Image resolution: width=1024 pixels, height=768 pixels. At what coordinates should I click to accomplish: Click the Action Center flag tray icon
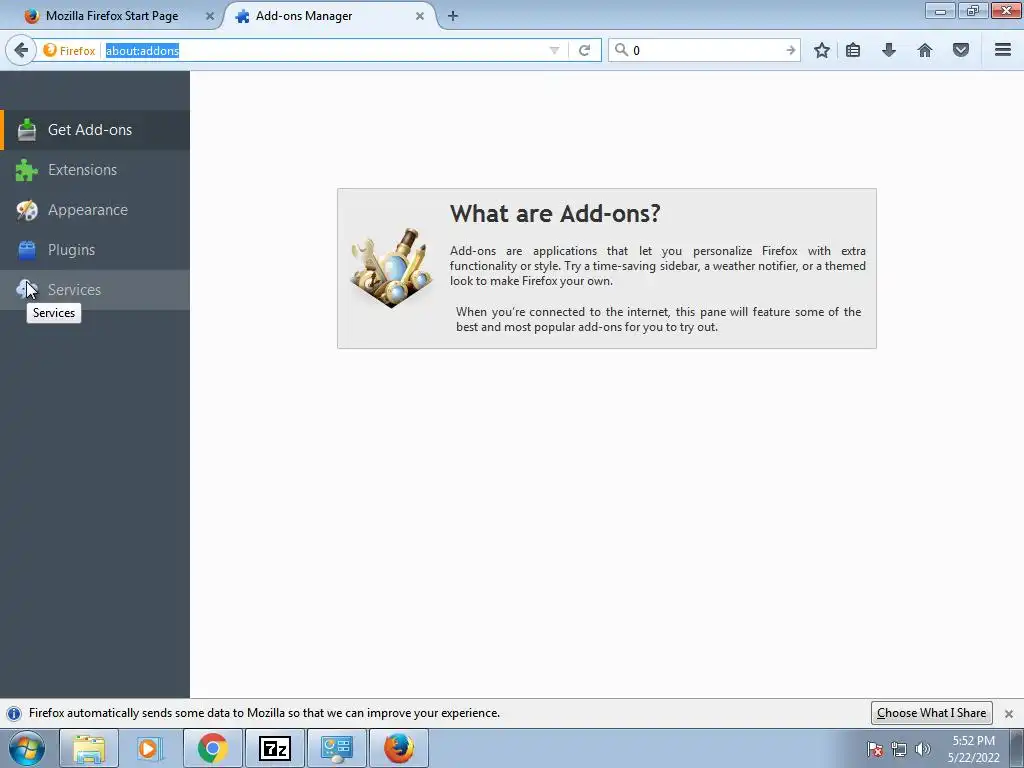[875, 749]
